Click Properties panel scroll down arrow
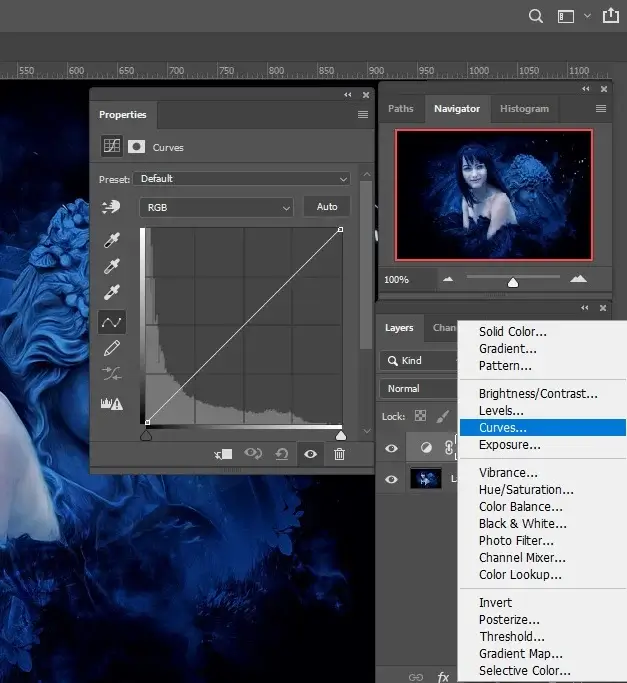Viewport: 627px width, 683px height. pyautogui.click(x=367, y=431)
